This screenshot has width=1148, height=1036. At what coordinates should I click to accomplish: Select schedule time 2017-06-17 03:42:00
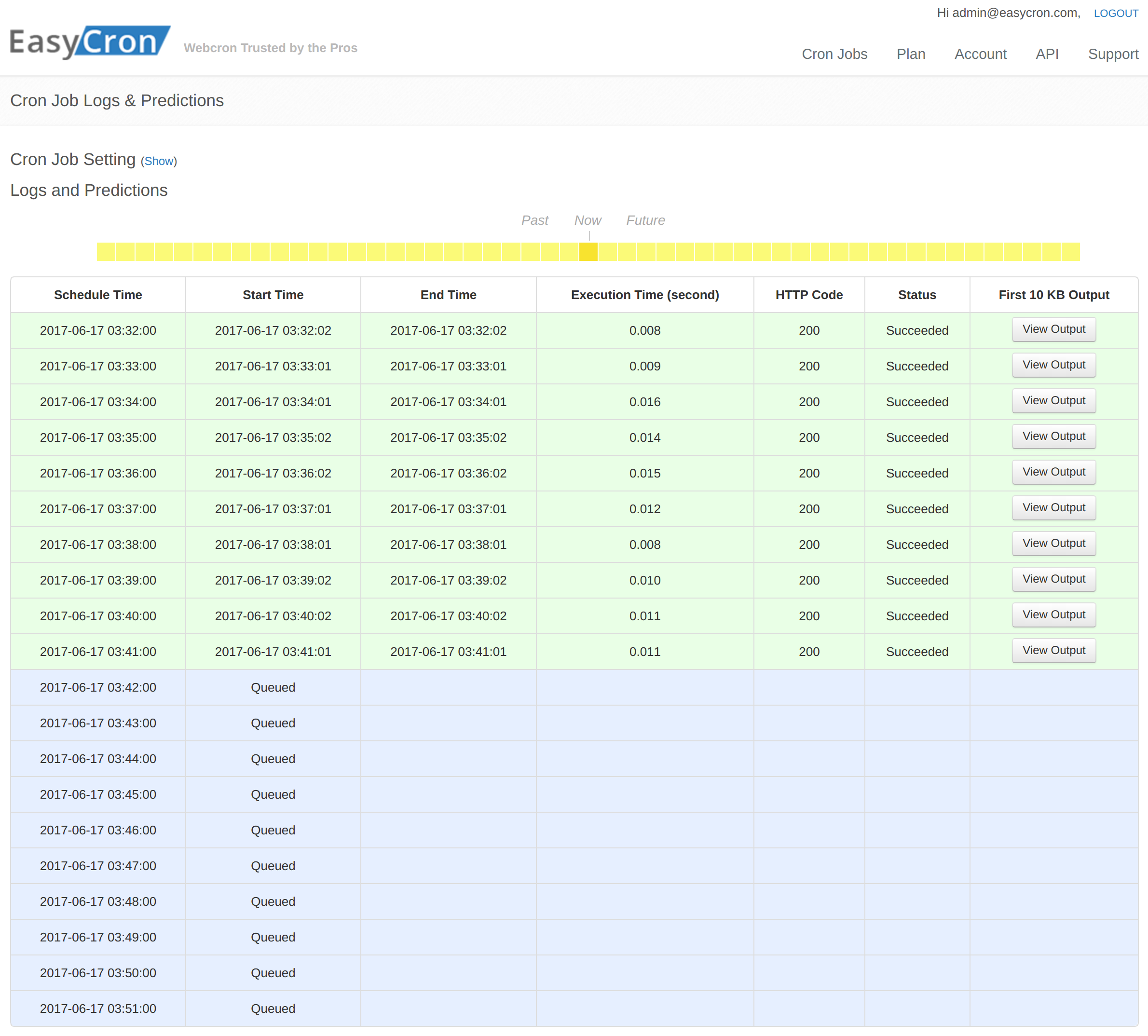pos(98,688)
